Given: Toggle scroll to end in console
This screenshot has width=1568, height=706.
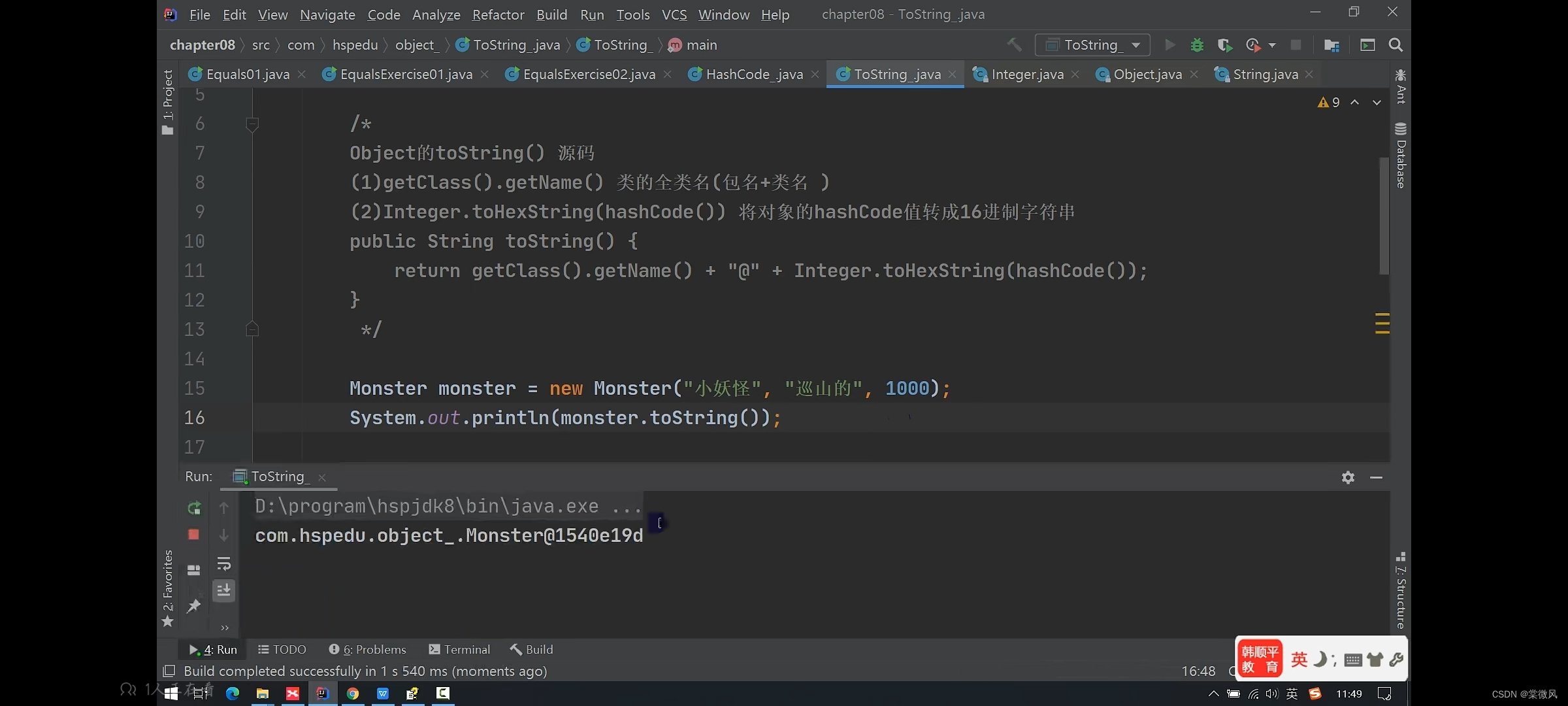Looking at the screenshot, I should tap(224, 590).
